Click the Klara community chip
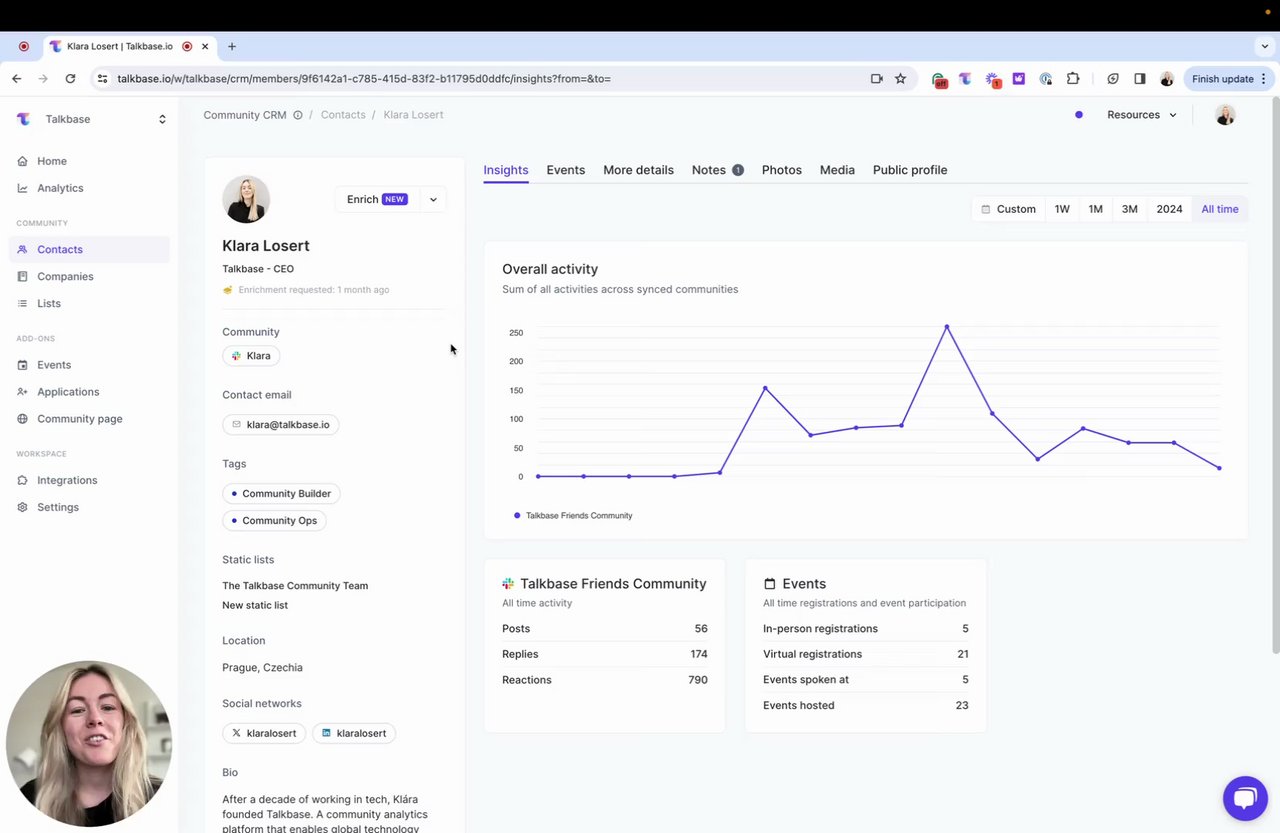 click(251, 356)
